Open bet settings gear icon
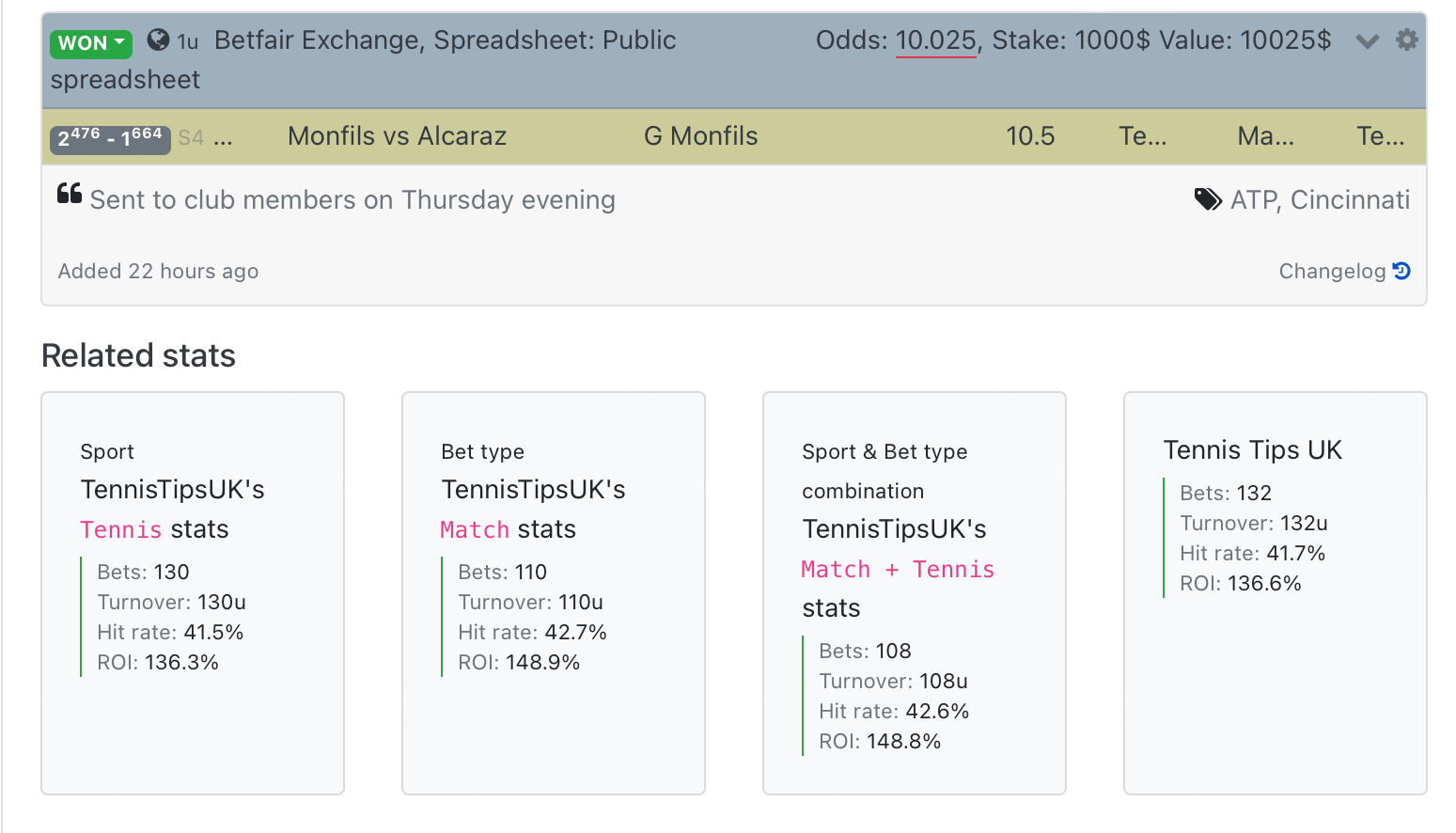Viewport: 1456px width, 833px height. coord(1406,39)
